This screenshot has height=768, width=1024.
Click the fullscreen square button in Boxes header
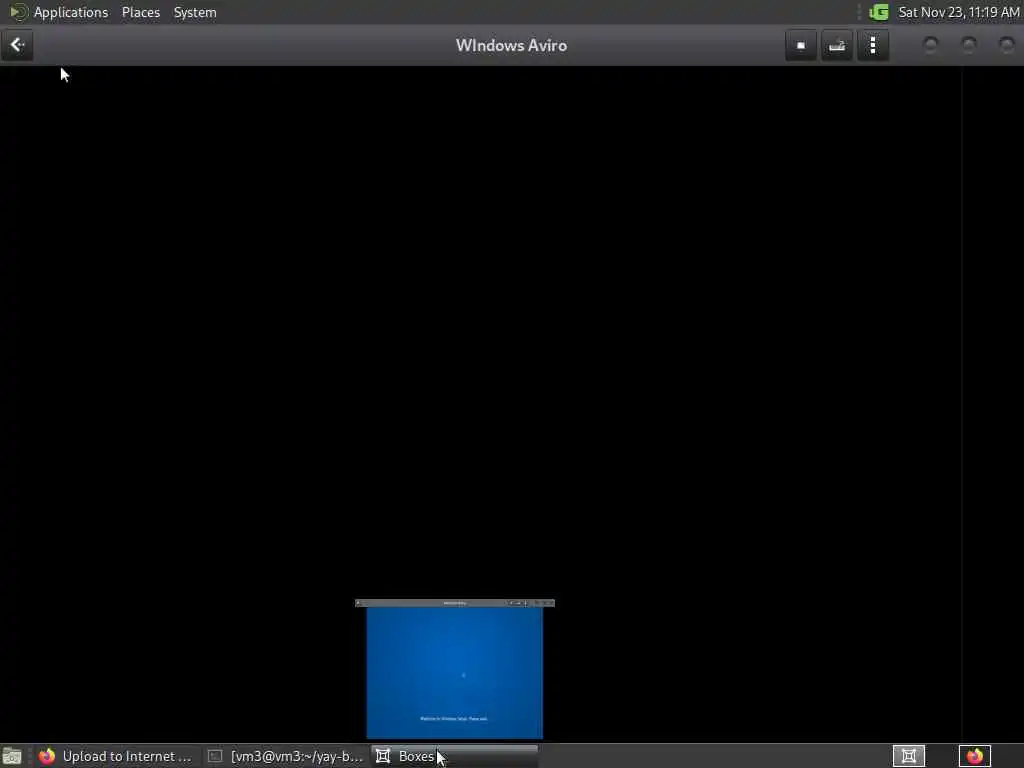click(x=801, y=46)
